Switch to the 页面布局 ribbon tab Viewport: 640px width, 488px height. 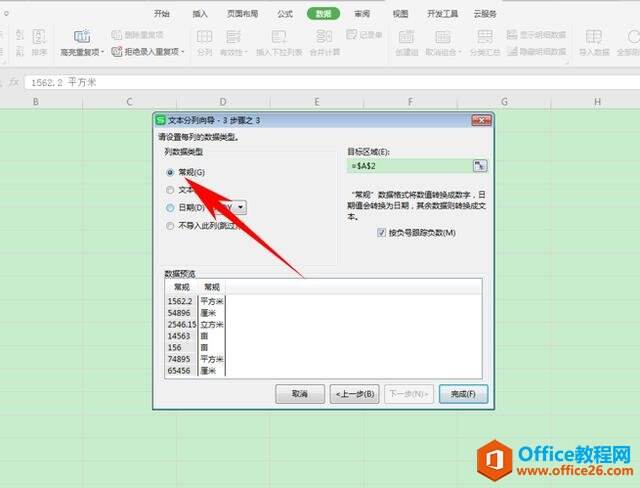(x=242, y=14)
